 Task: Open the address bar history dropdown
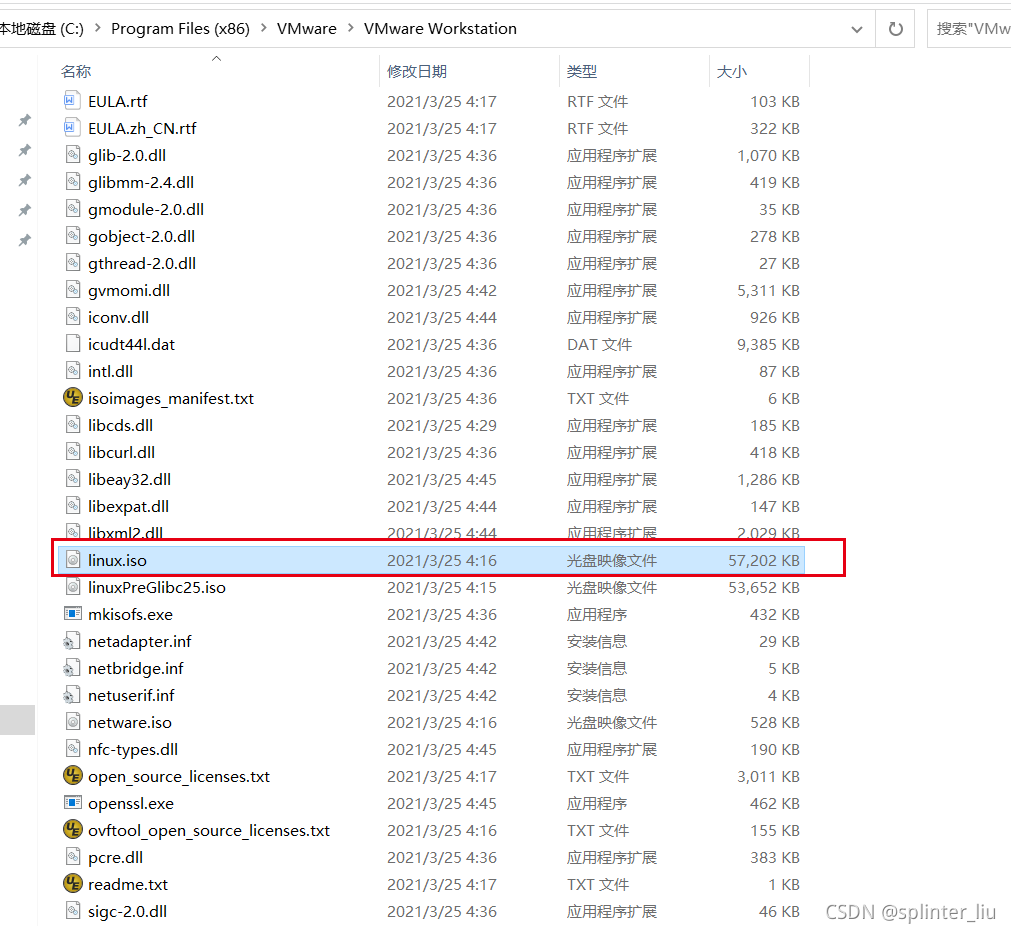857,29
